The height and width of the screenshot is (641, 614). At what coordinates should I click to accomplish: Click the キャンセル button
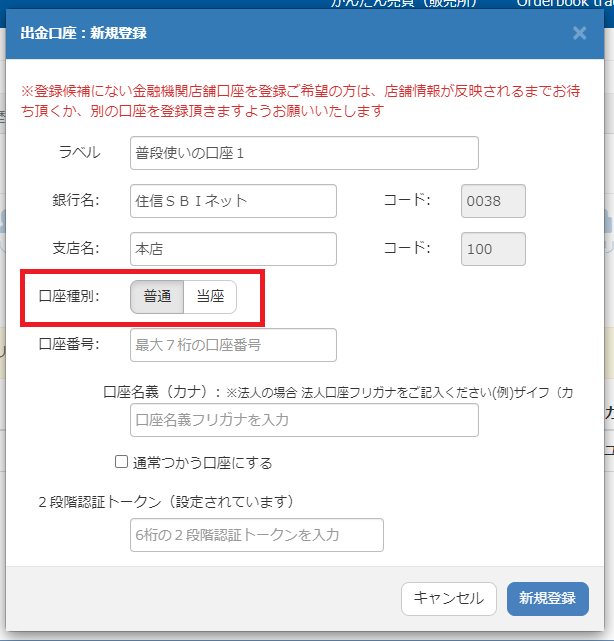[449, 599]
